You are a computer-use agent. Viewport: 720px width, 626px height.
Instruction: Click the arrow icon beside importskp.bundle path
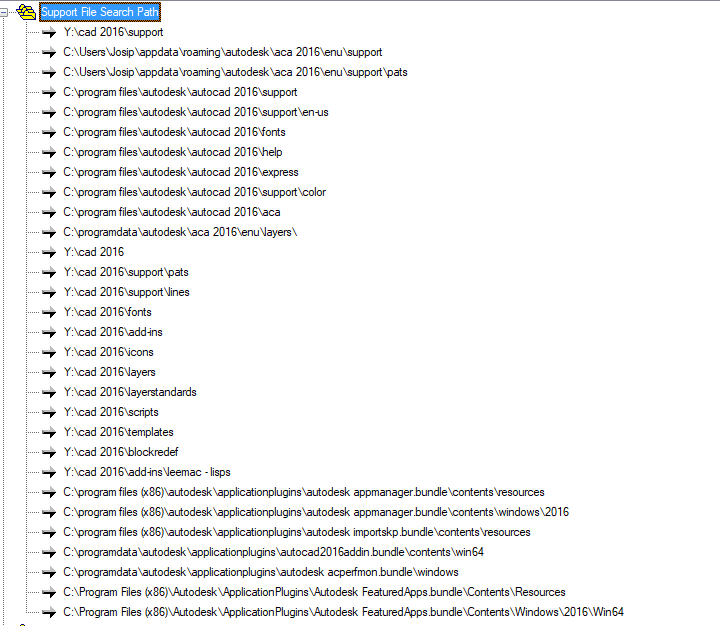coord(49,532)
